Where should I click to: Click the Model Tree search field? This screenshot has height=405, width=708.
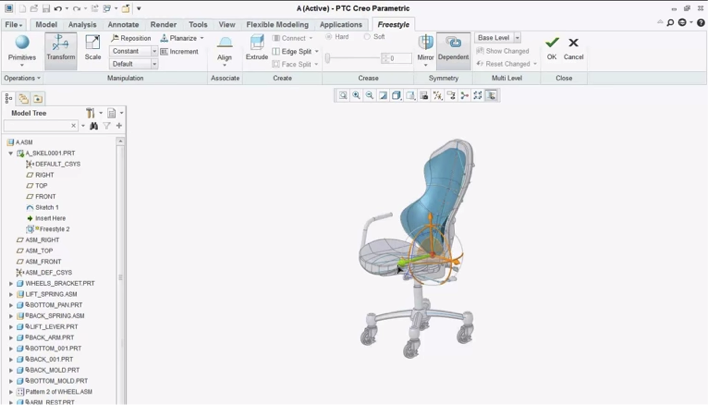click(x=40, y=126)
